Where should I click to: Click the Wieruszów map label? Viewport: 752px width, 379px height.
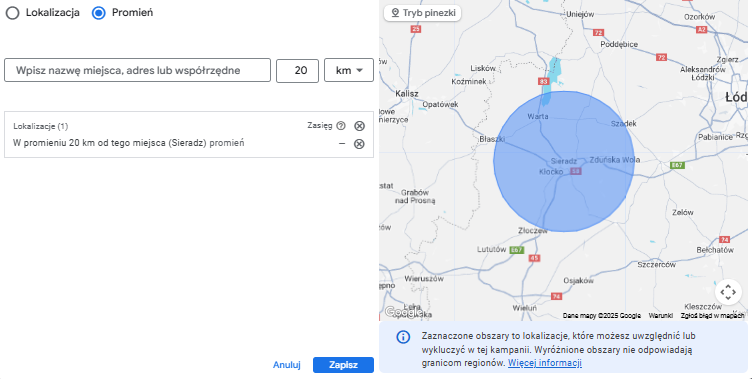[x=424, y=278]
